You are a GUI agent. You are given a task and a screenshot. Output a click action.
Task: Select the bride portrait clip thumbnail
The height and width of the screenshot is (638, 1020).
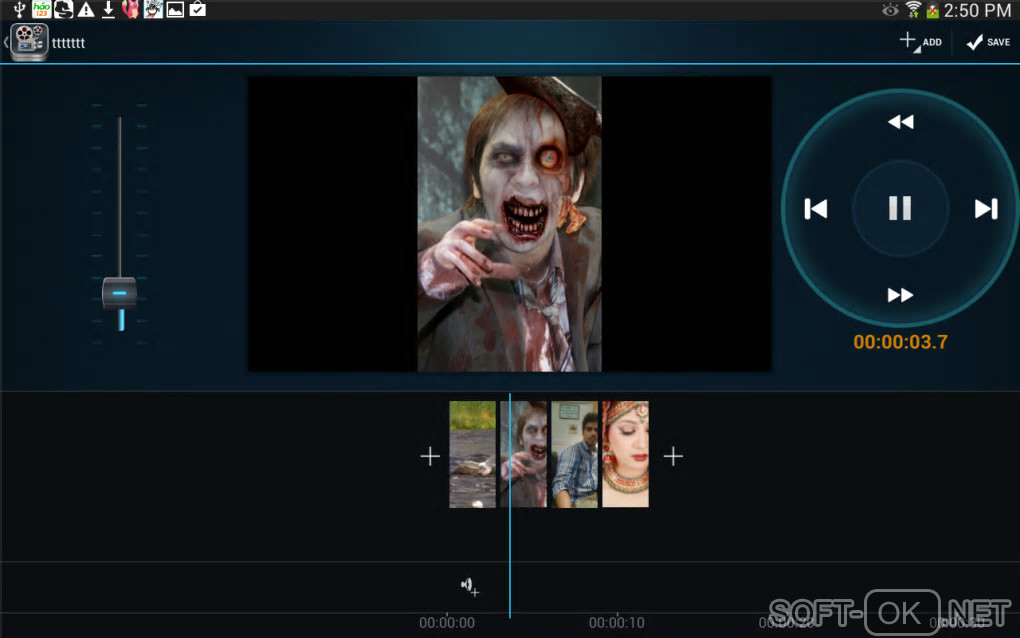[625, 454]
